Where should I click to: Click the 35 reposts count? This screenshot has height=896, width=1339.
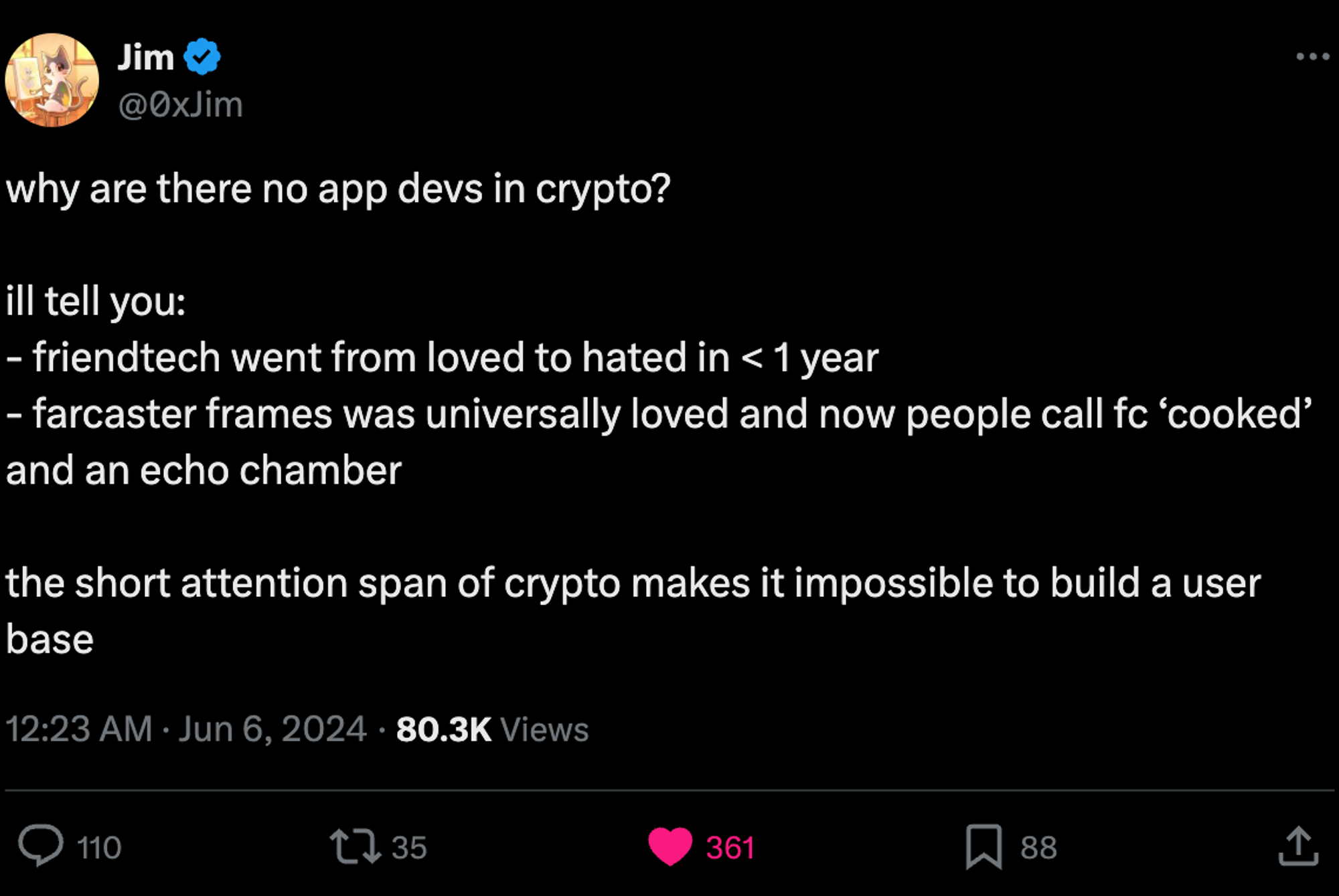pos(409,847)
